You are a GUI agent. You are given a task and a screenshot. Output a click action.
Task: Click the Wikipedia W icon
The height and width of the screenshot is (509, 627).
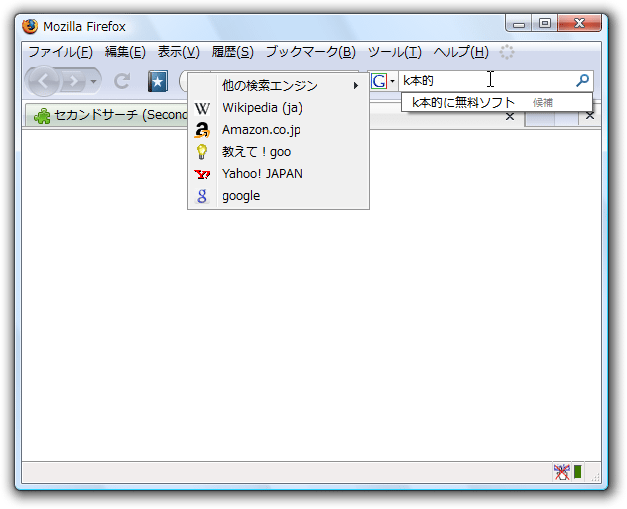pos(202,108)
